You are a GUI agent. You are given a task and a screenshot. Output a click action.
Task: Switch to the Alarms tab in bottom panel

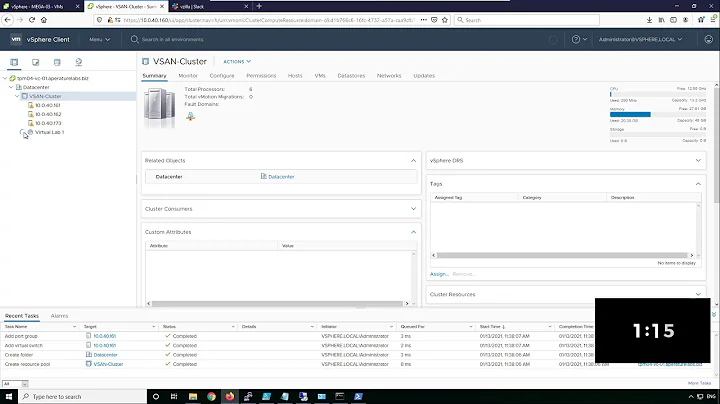click(x=59, y=316)
